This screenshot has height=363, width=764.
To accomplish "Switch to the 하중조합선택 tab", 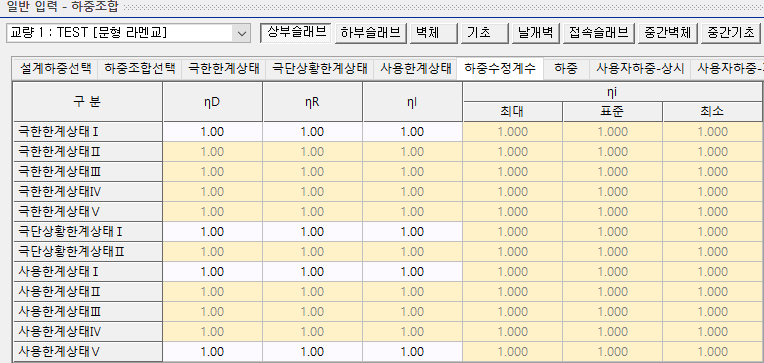I will 139,69.
